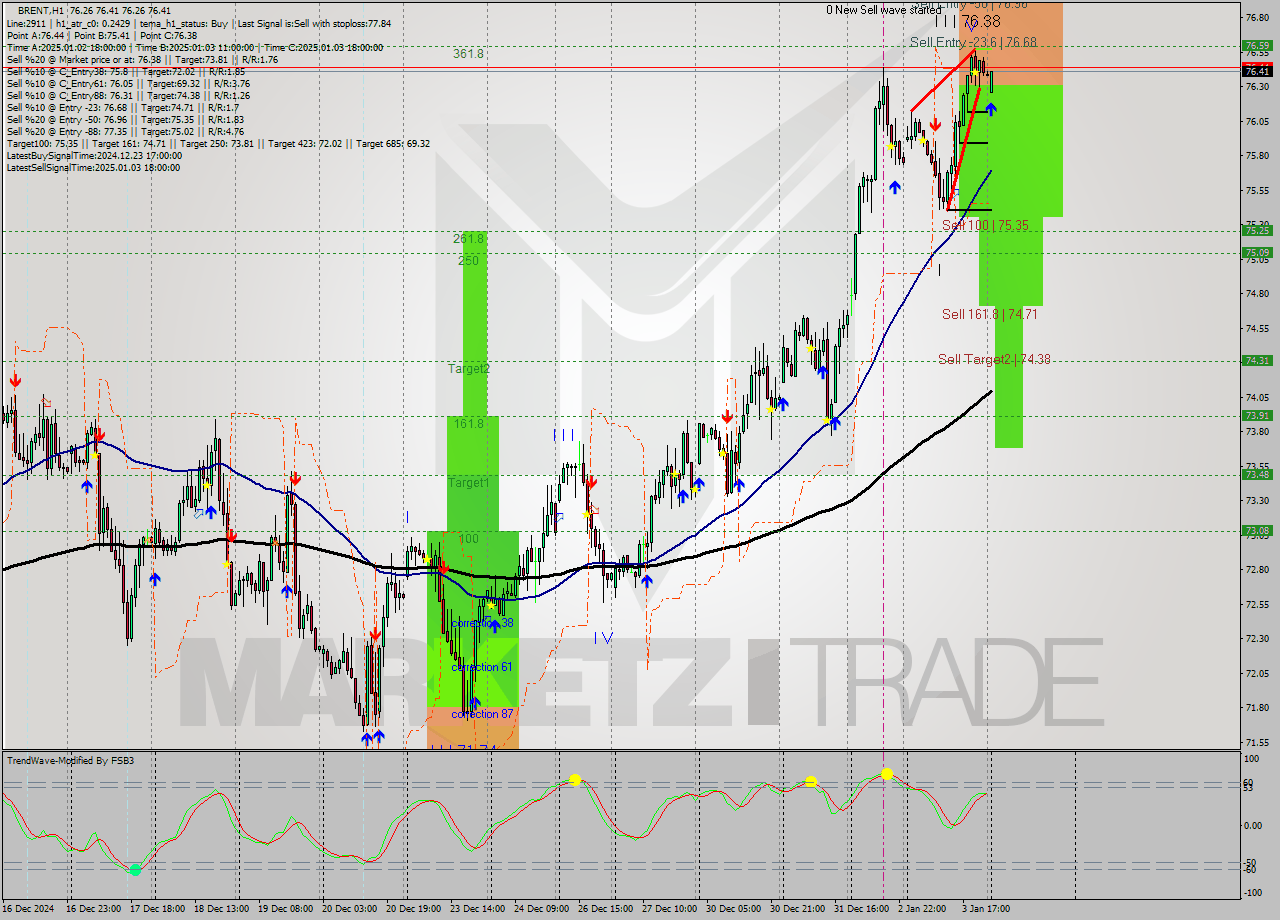Click the 'correction 61' label
This screenshot has height=920, width=1280.
[x=482, y=667]
